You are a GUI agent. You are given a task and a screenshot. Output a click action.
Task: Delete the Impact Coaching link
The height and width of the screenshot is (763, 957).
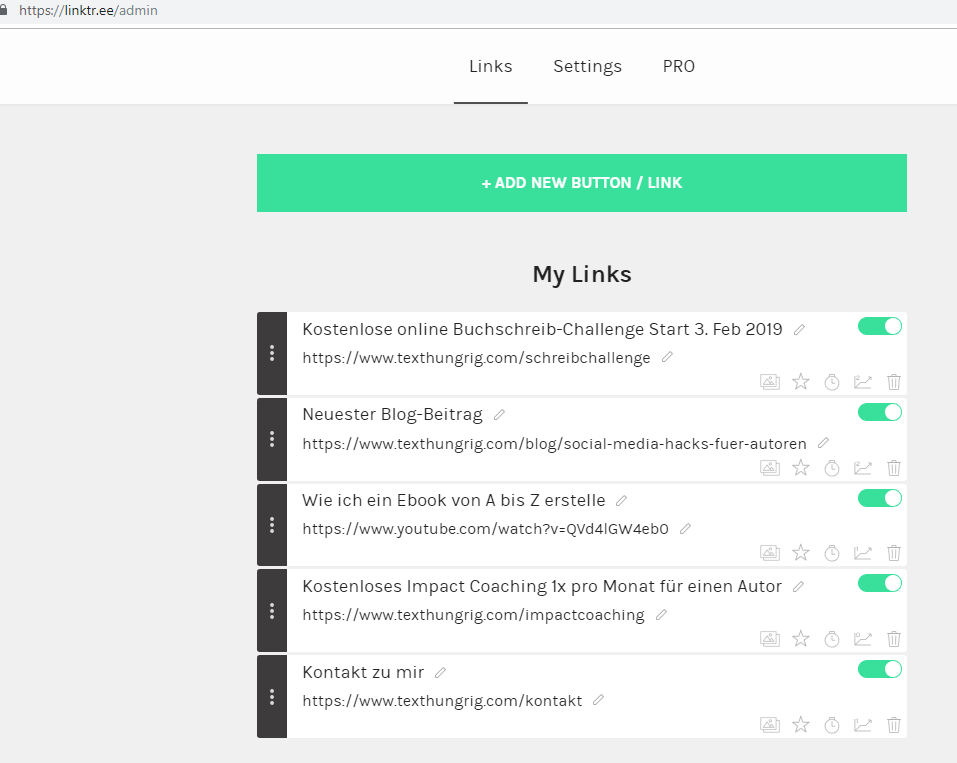[894, 639]
